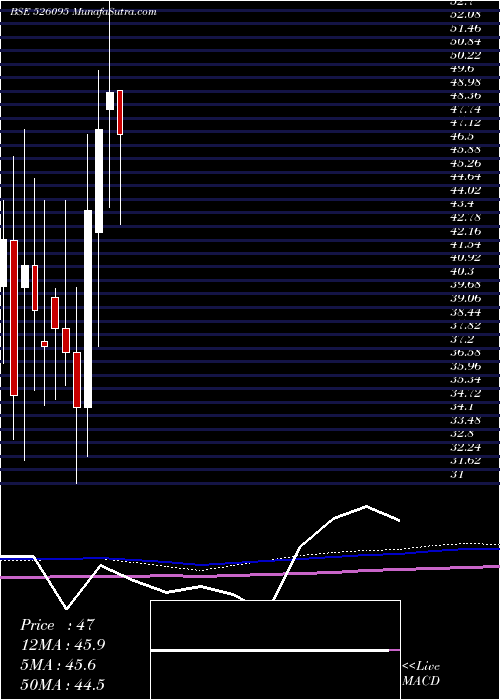Viewport: 500px width, 700px height.
Task: Click the 48.36 price axis label
Action: [x=465, y=95]
